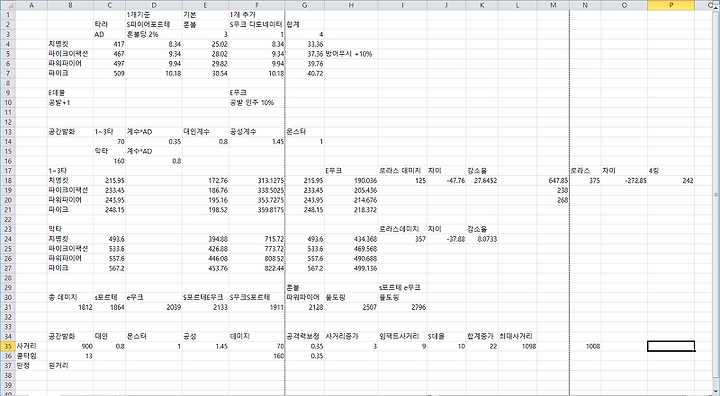Click the '최대사거리' header cell
This screenshot has height=396, width=720.
(518, 336)
